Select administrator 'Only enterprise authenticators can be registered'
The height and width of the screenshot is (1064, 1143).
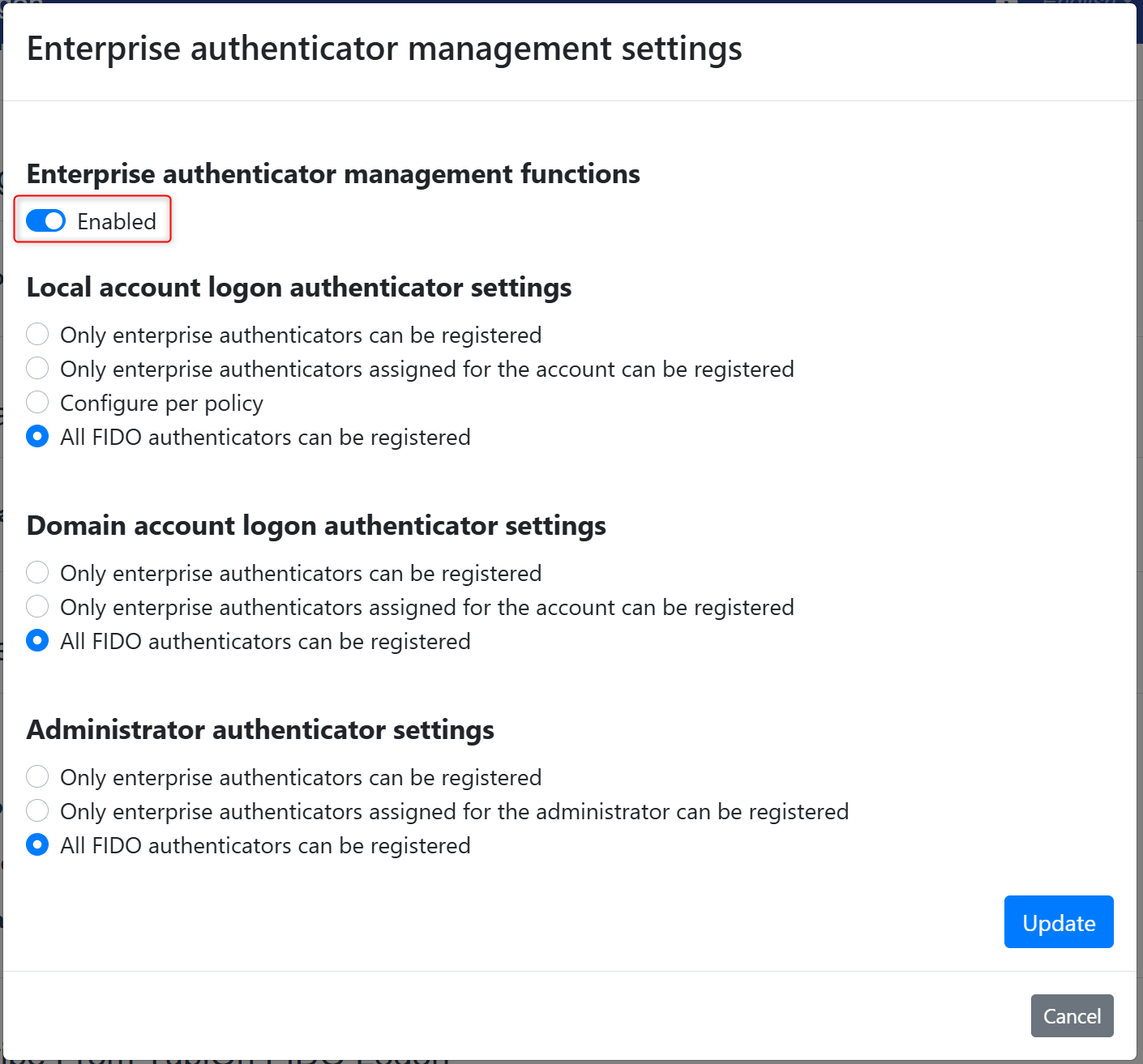tap(37, 776)
